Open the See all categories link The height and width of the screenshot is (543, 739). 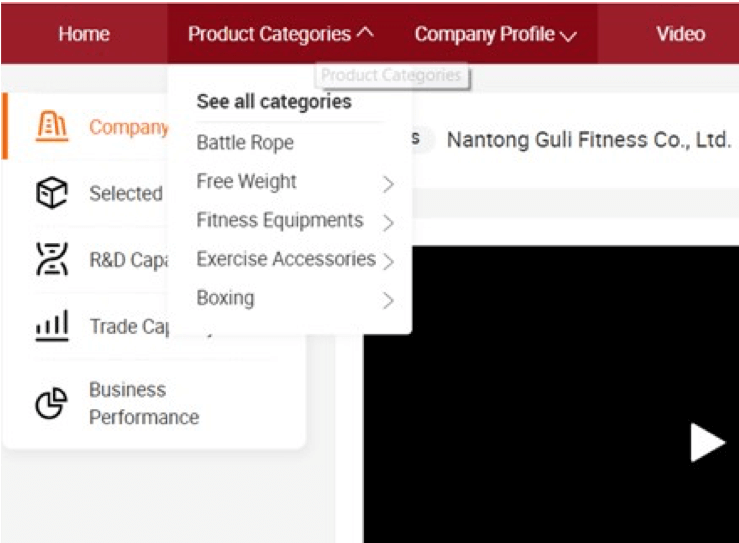[x=274, y=102]
